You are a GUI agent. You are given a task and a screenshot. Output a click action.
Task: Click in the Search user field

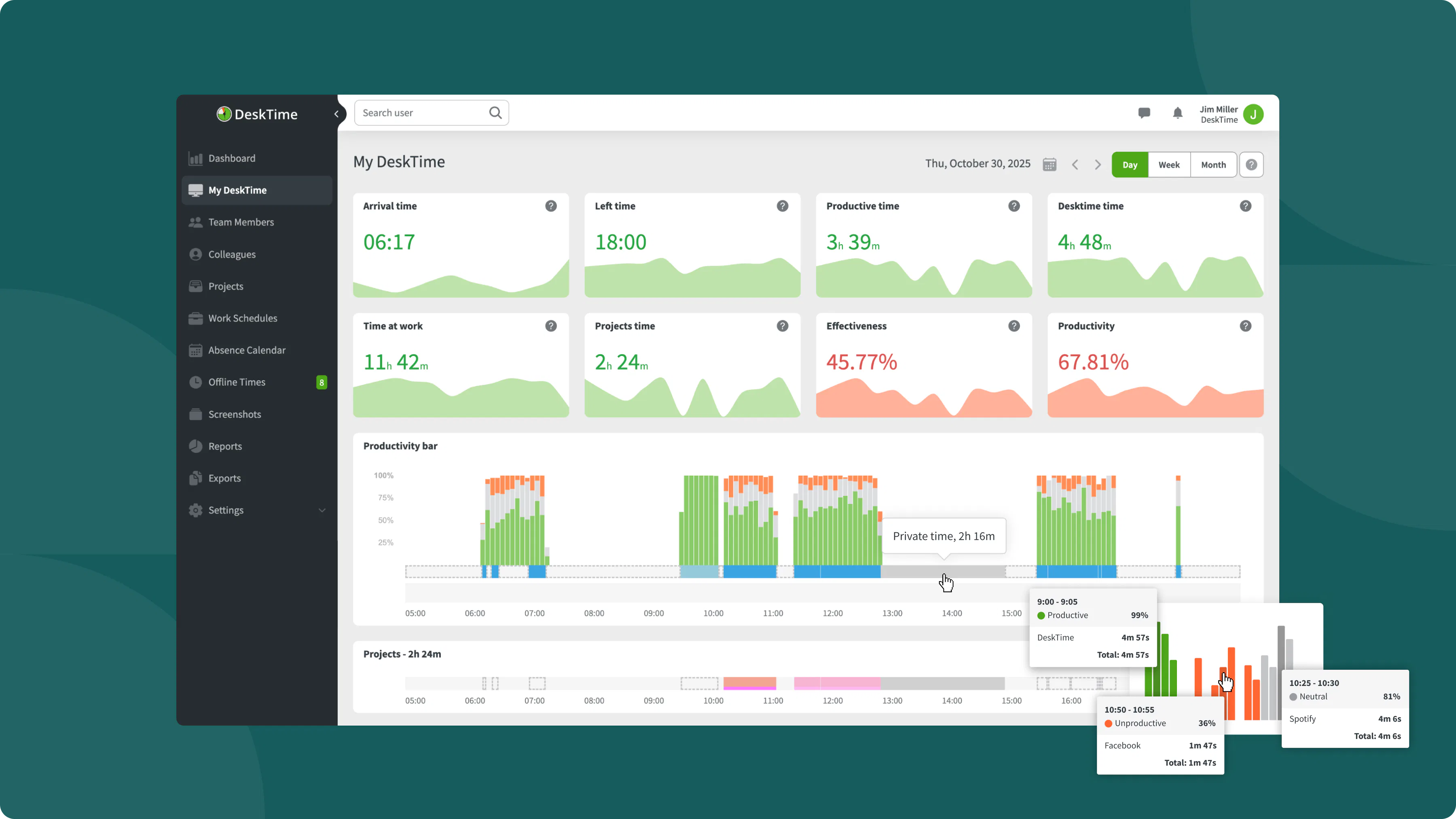(421, 112)
